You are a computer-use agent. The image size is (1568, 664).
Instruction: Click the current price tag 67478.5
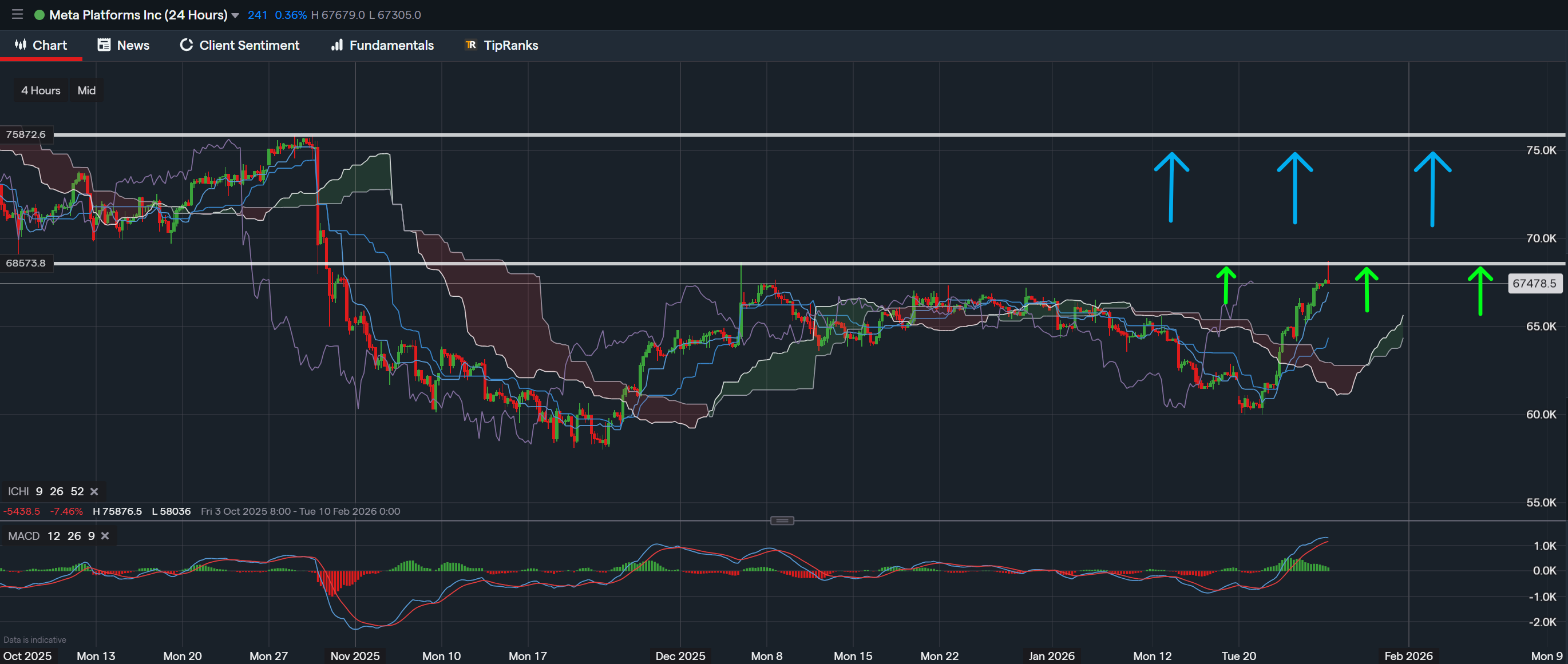(1534, 283)
